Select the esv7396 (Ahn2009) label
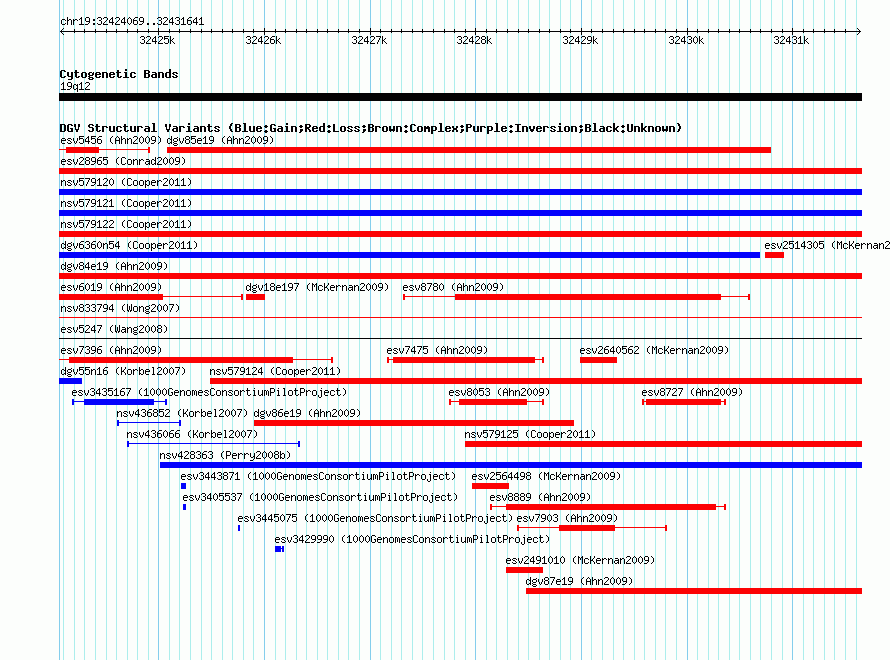This screenshot has width=890, height=660. point(111,350)
